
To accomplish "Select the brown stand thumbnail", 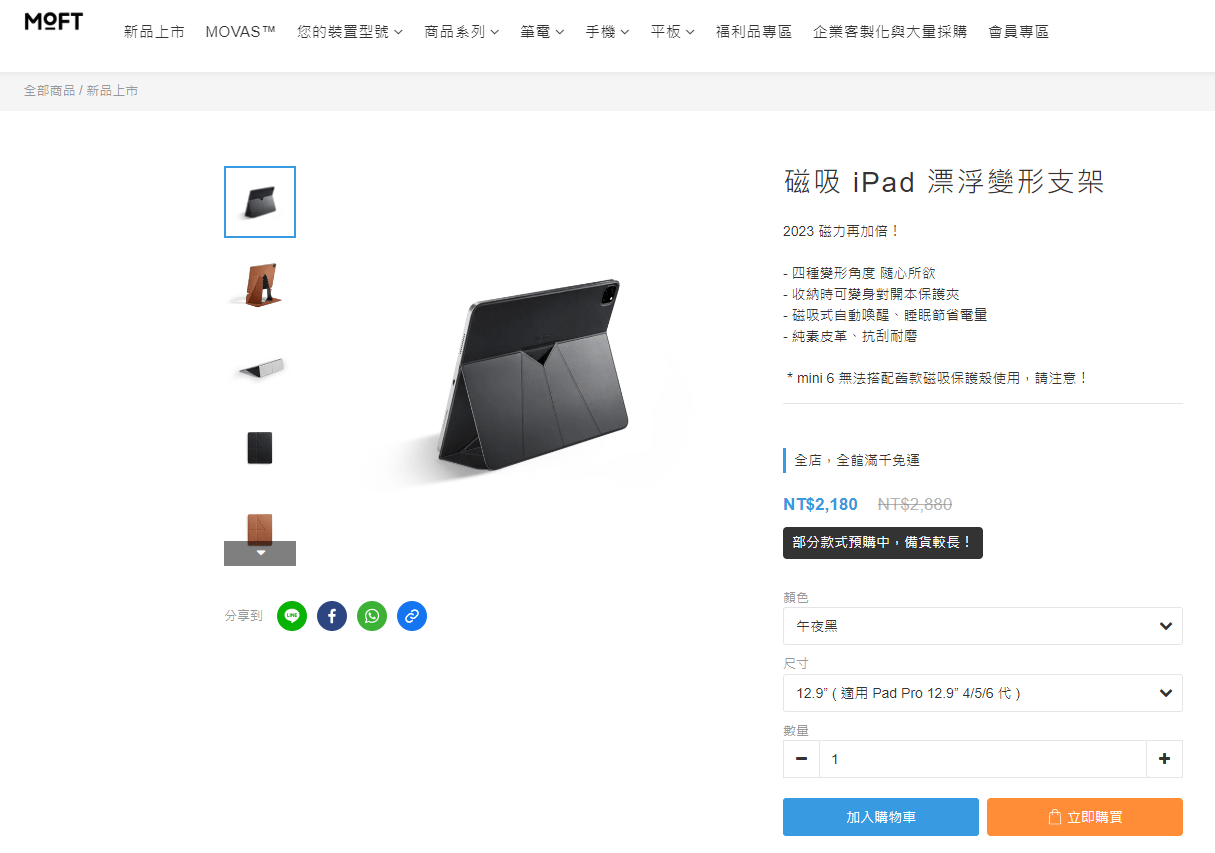I will (260, 284).
